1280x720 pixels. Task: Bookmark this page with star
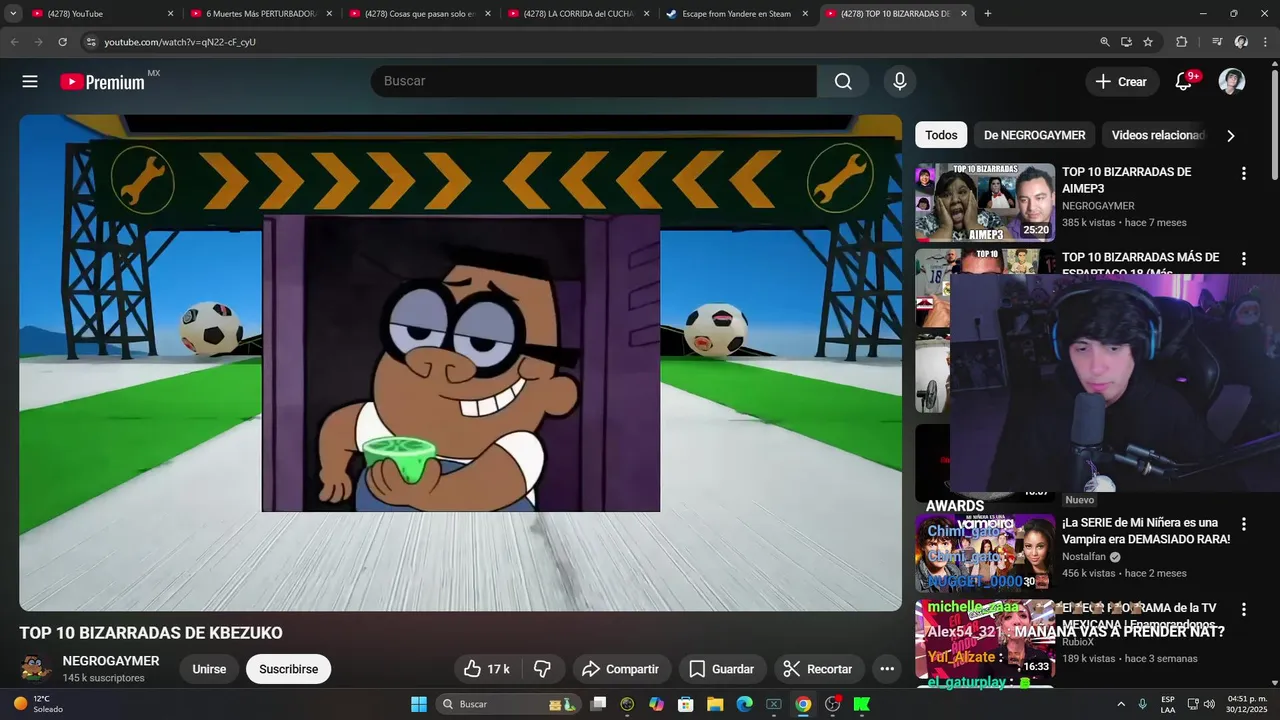coord(1148,42)
